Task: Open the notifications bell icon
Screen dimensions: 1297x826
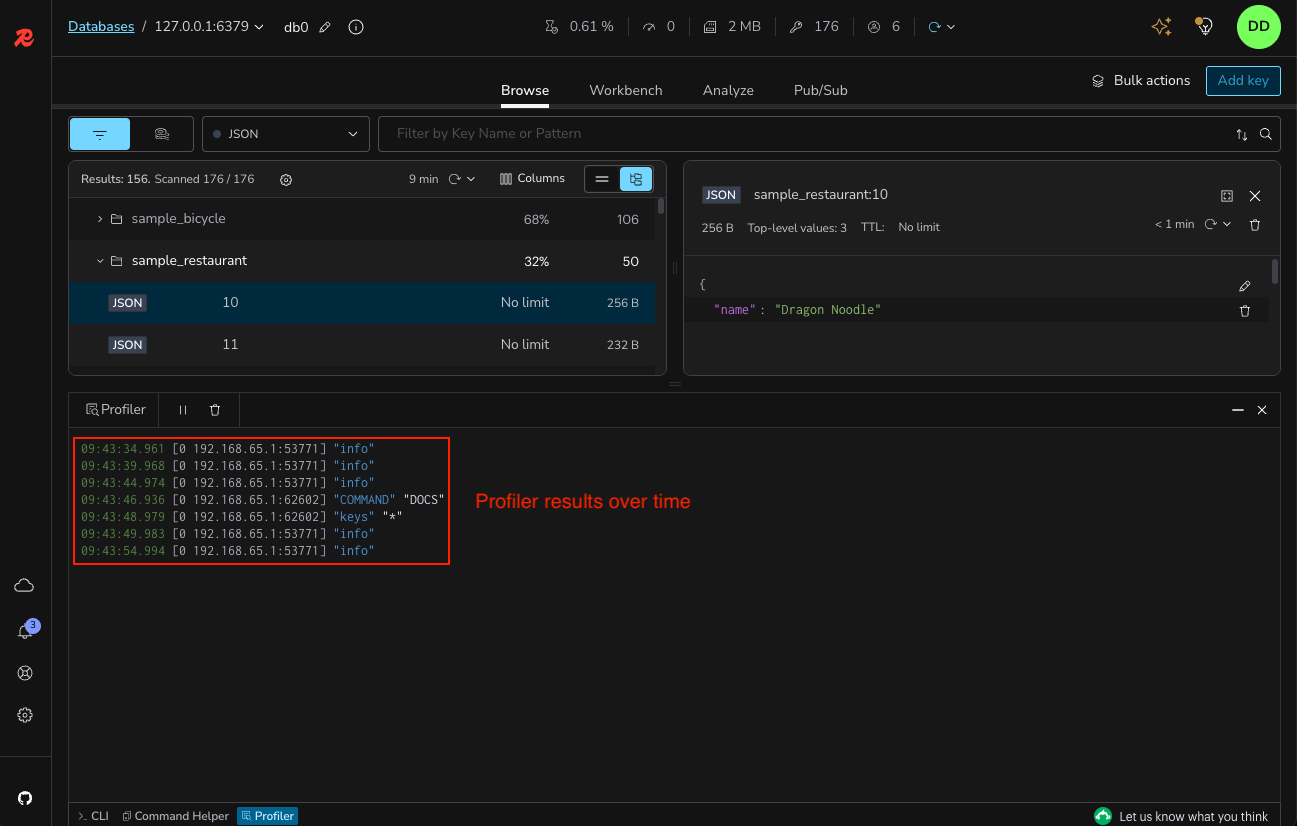Action: [x=25, y=631]
